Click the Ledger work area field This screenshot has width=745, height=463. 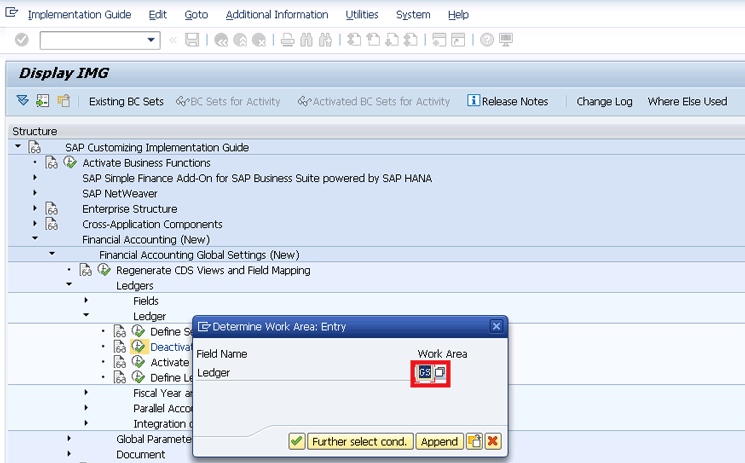tap(424, 372)
